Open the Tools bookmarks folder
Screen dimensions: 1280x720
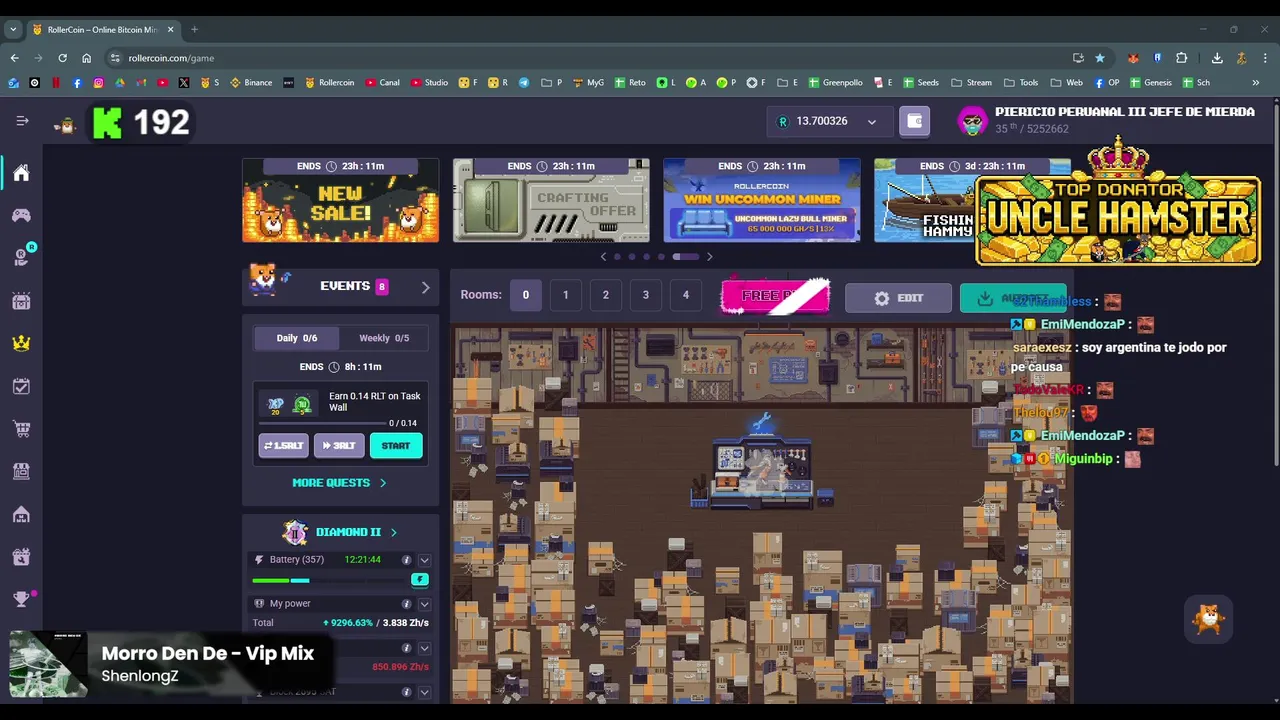click(1022, 83)
